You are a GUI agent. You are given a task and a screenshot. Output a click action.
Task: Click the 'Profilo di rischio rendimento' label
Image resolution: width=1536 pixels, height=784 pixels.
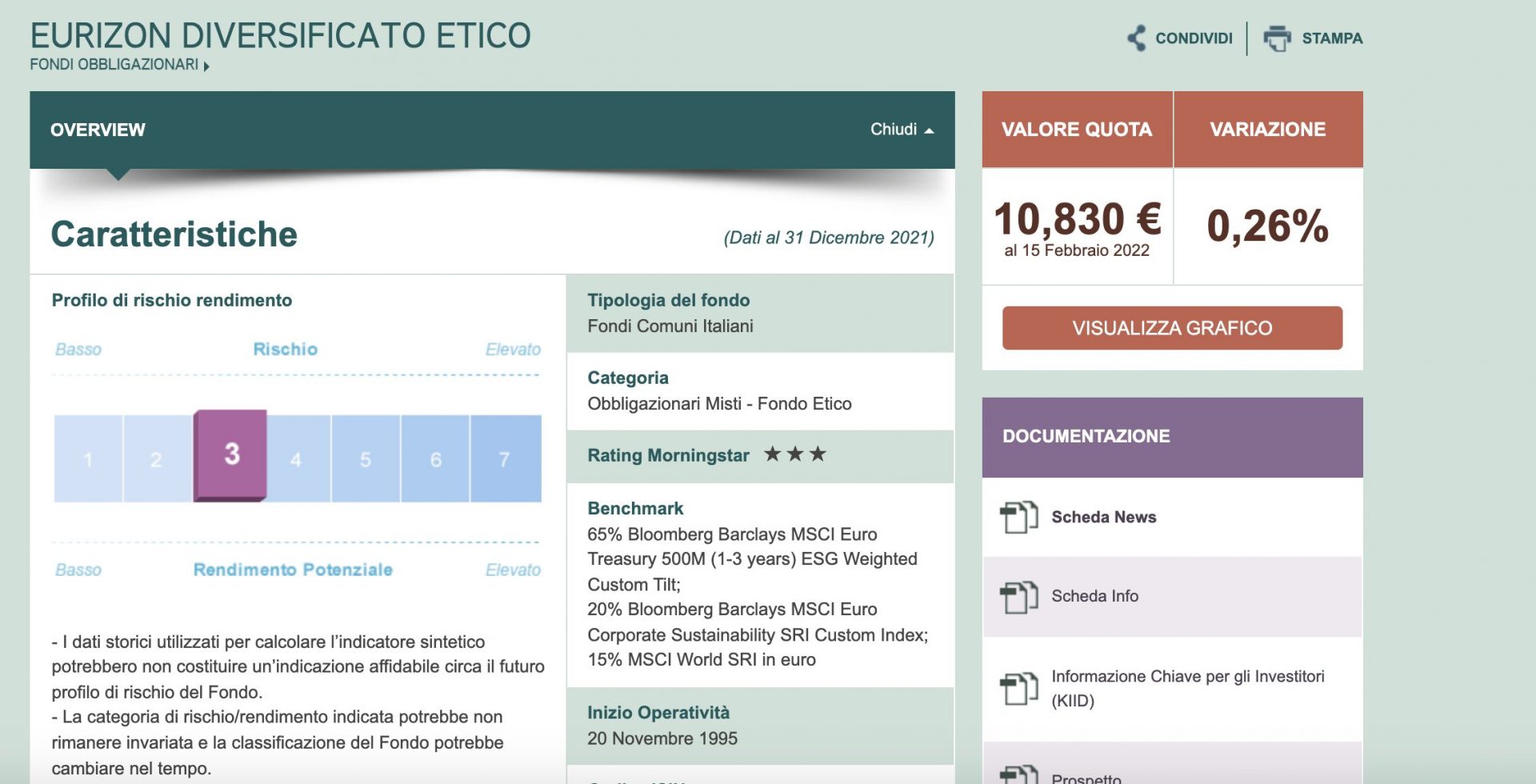point(172,300)
